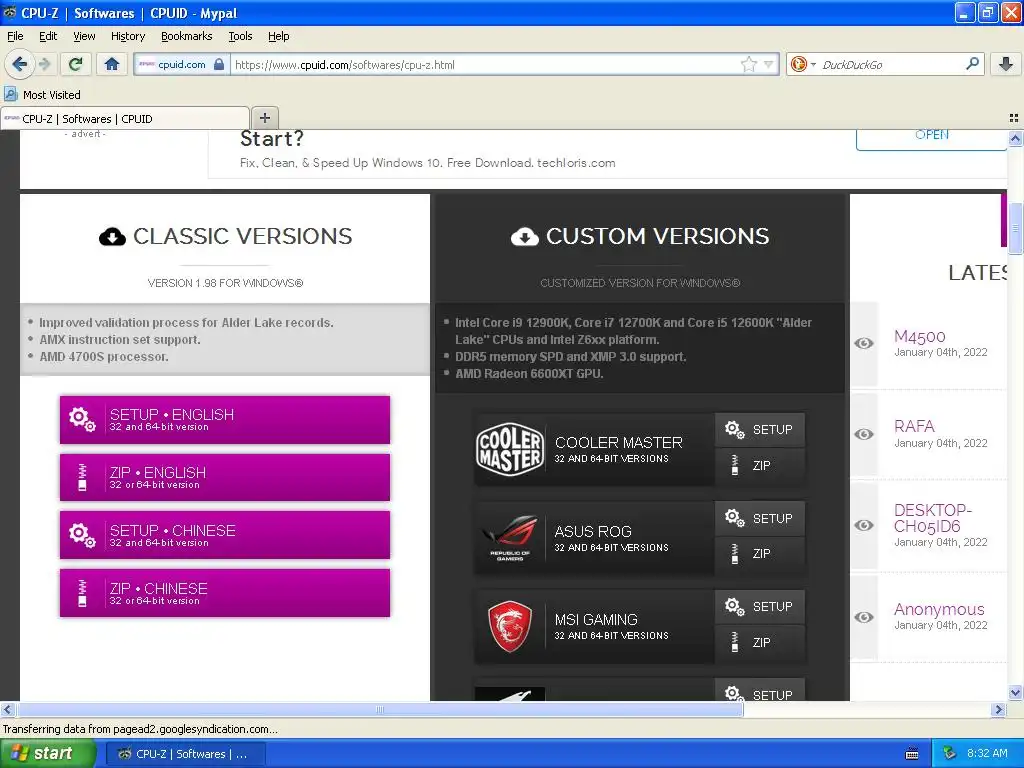Toggle the eye icon next to M4500

tap(864, 344)
